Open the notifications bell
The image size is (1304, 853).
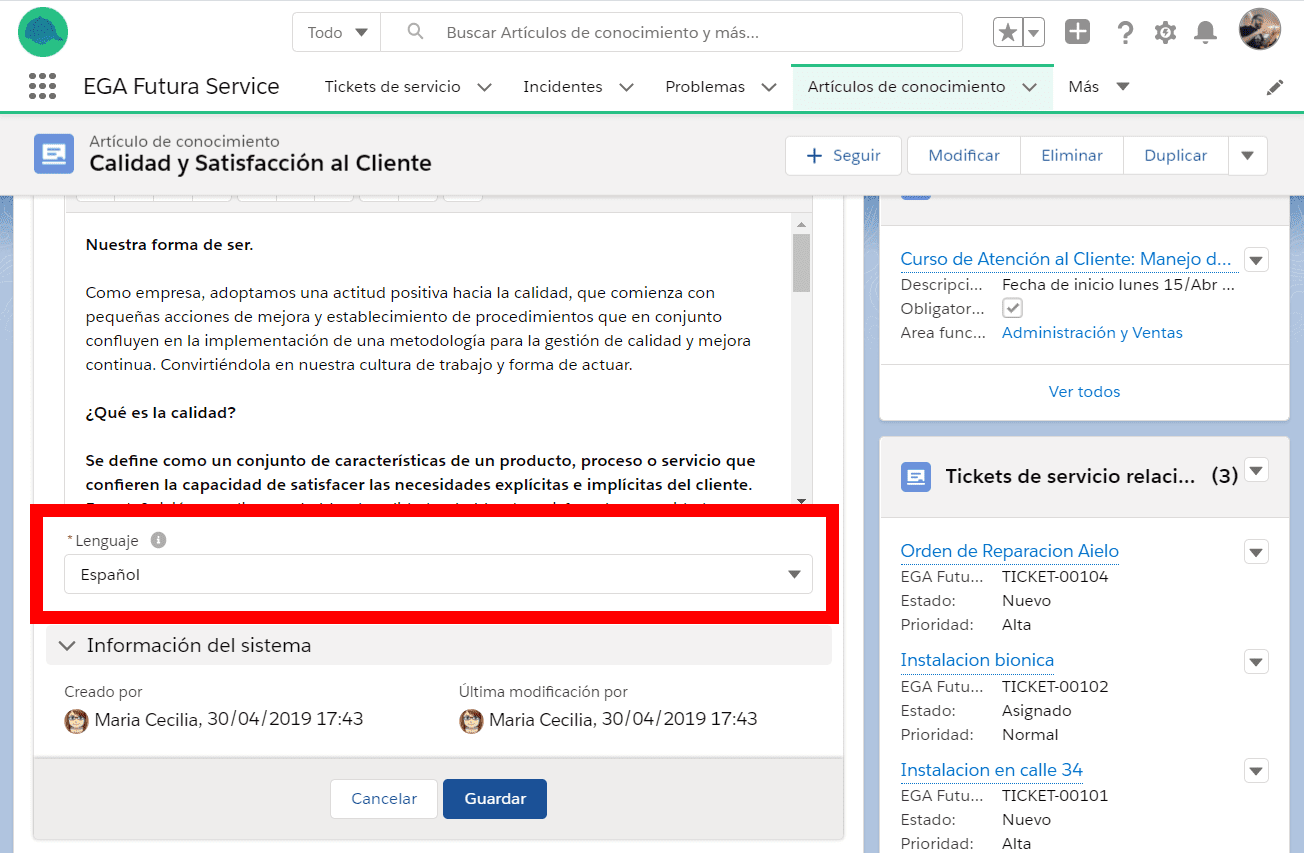click(1206, 33)
